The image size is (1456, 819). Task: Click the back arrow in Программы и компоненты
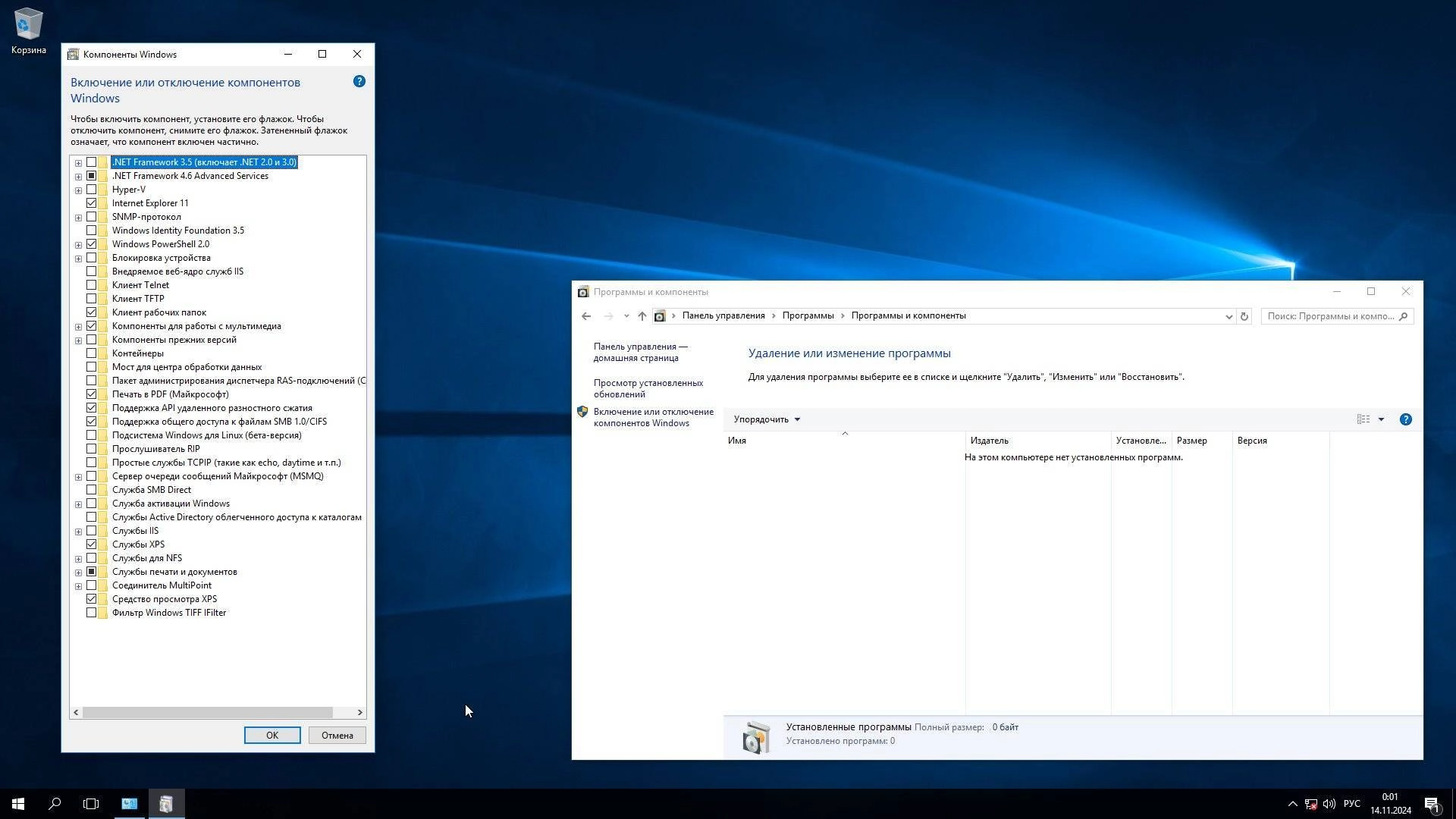[586, 316]
